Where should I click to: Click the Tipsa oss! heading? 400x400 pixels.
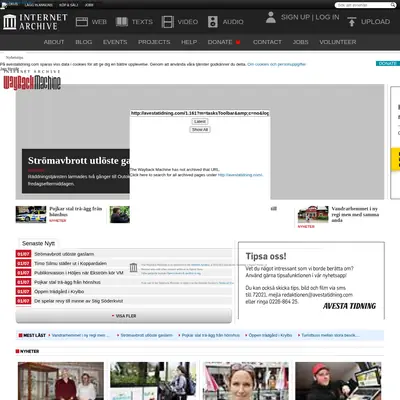pyautogui.click(x=266, y=256)
